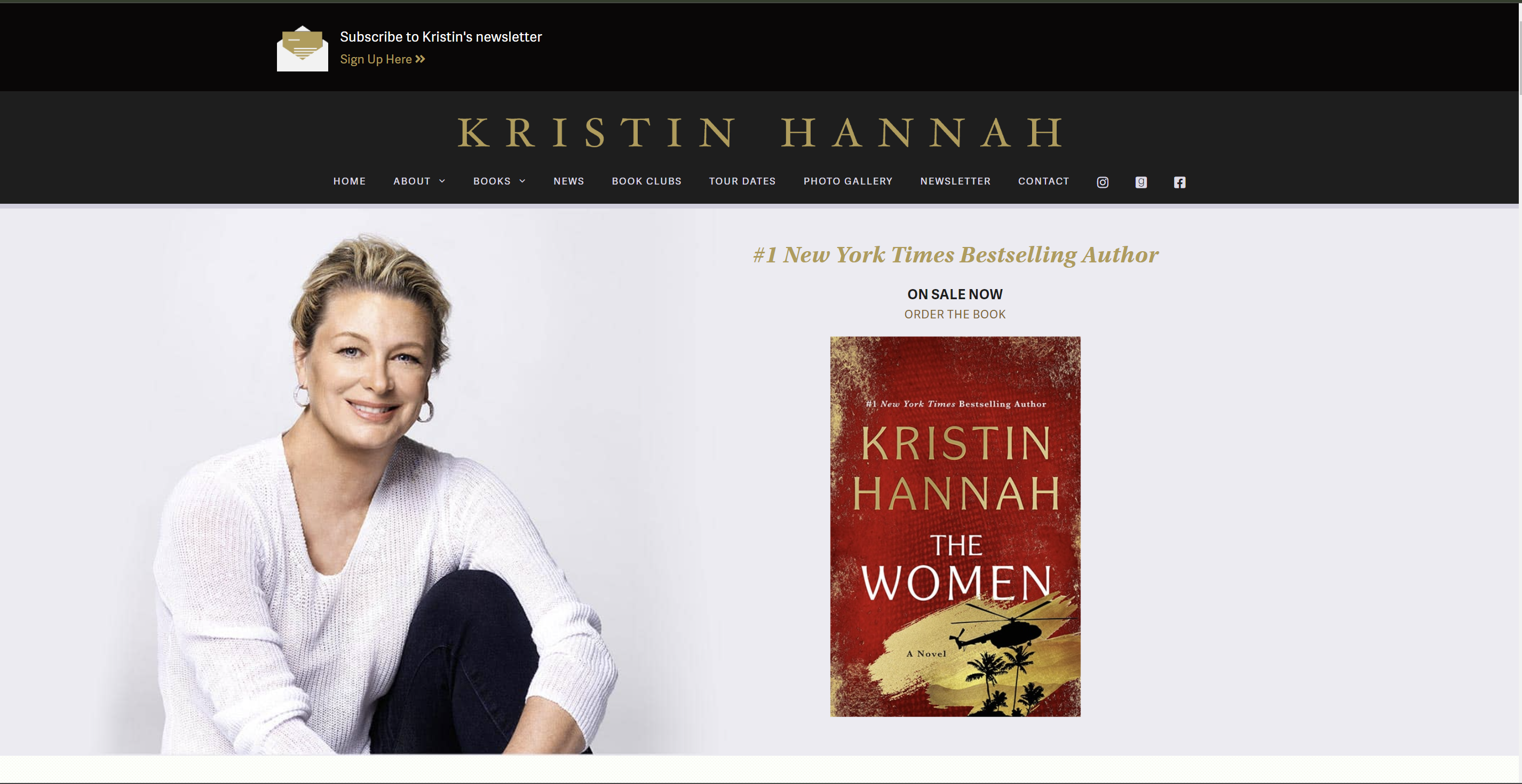Go to the Home page
1522x784 pixels.
pos(349,181)
